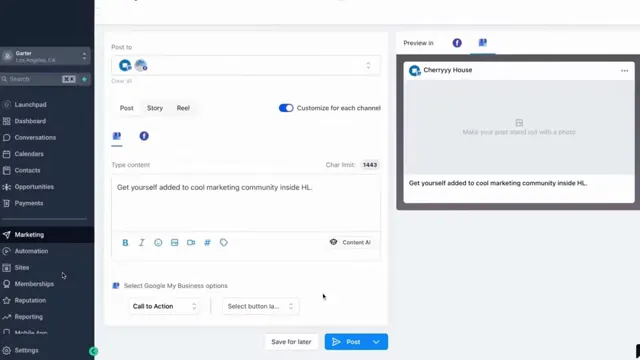The image size is (640, 360).
Task: Open Sites in the sidebar
Action: tap(22, 268)
